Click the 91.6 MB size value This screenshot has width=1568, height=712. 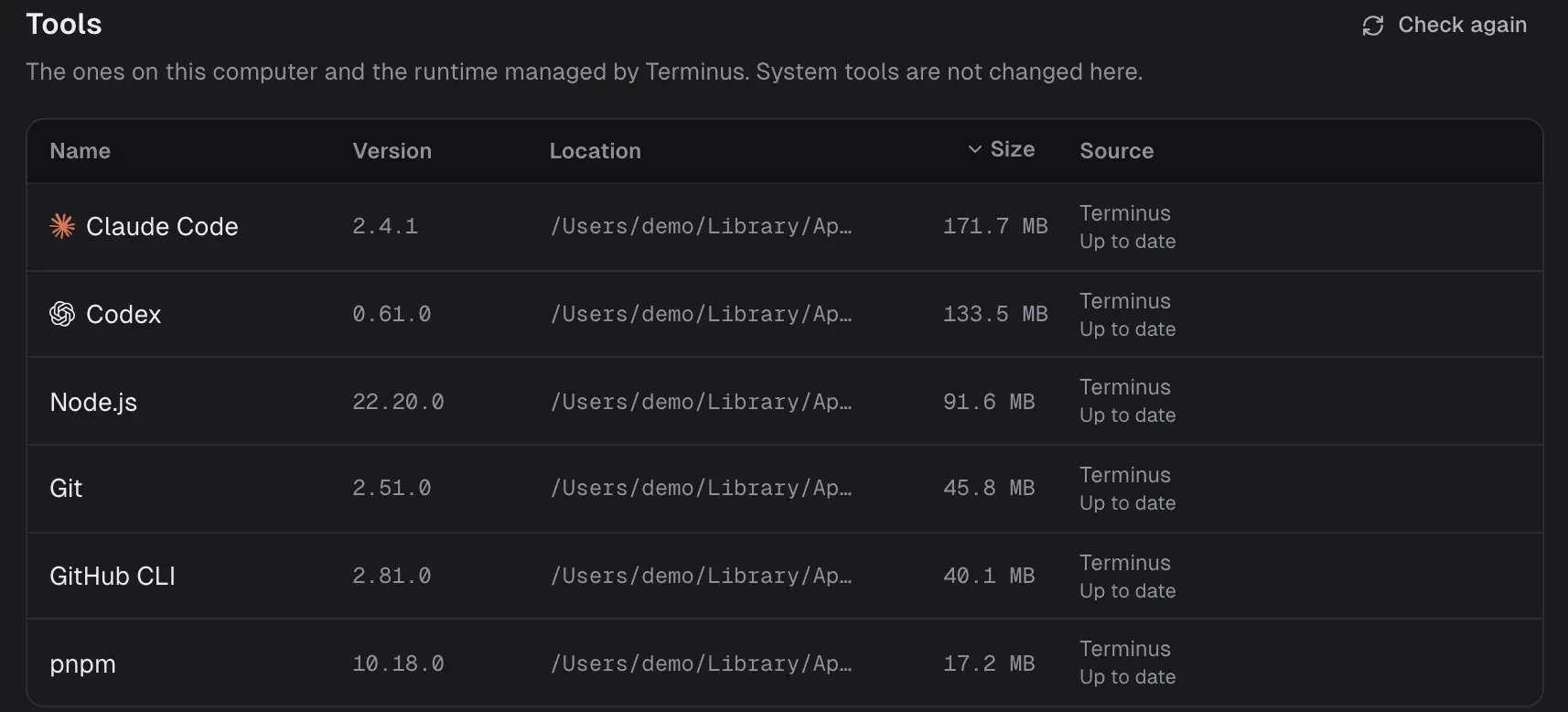click(989, 402)
